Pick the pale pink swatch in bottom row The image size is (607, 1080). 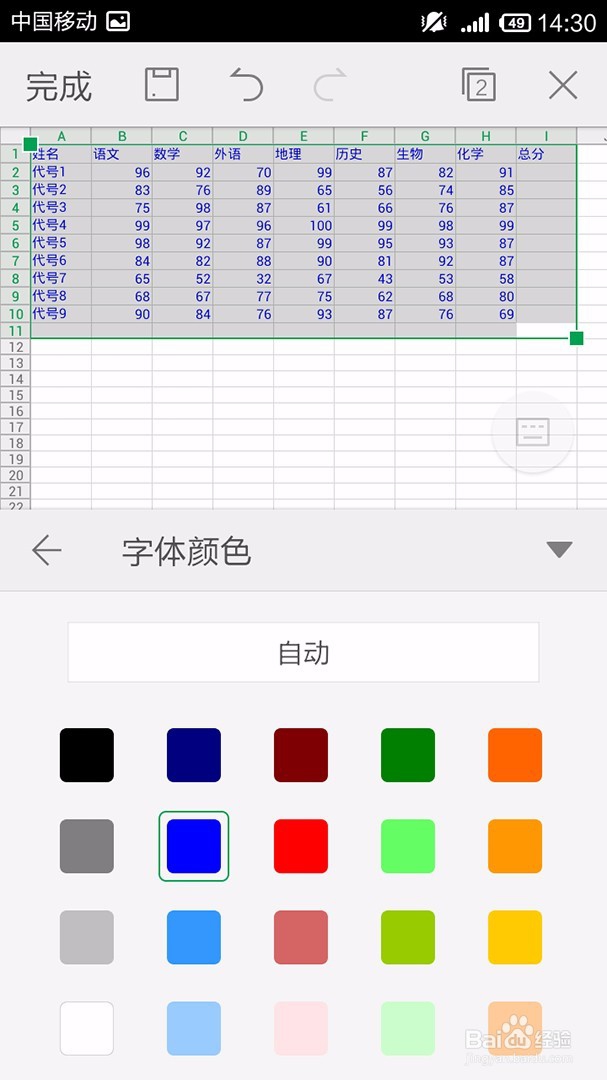click(x=301, y=1028)
